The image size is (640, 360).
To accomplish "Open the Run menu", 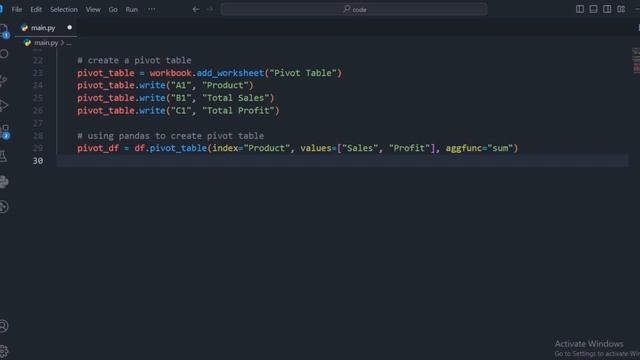I will (131, 9).
